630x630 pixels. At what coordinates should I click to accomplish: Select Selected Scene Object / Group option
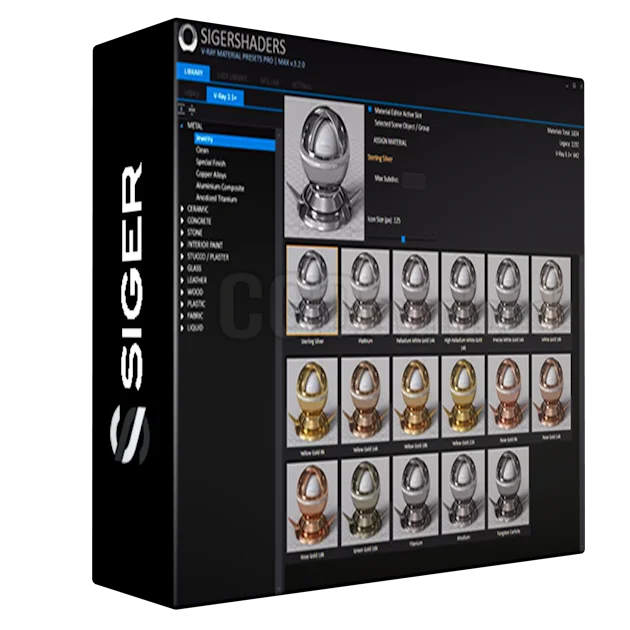(x=402, y=125)
